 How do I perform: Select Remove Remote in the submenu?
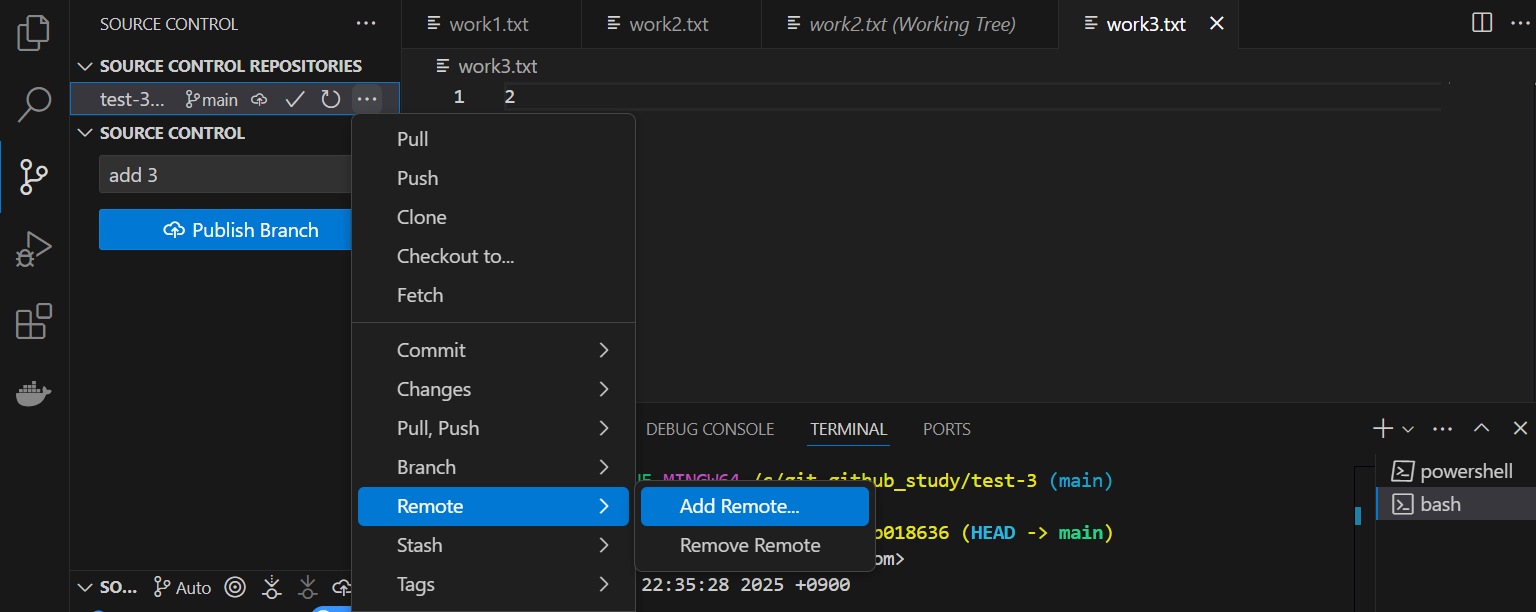point(755,545)
